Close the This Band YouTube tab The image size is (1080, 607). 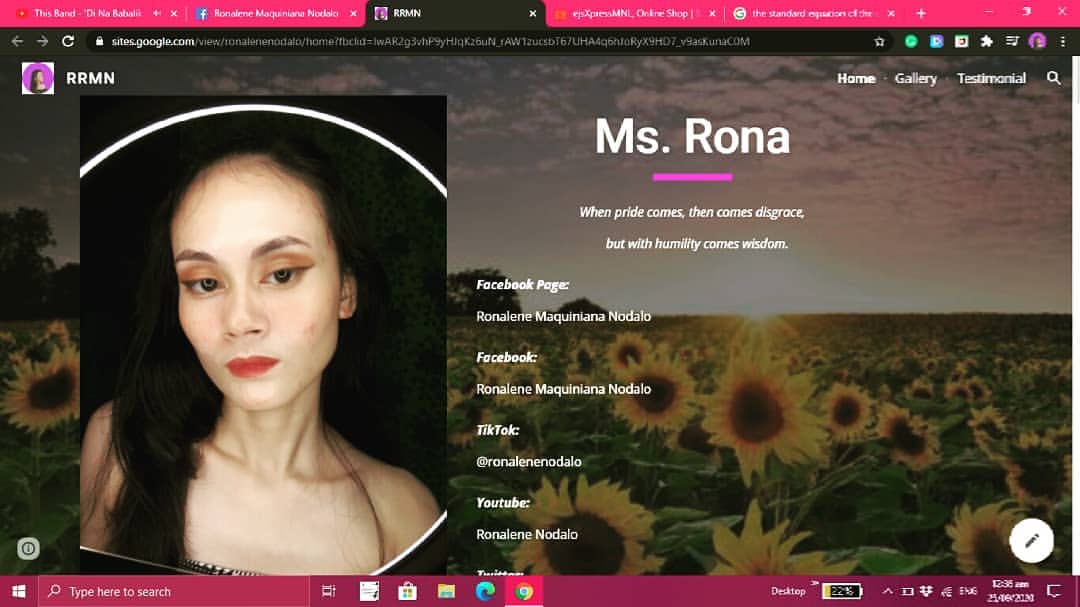(174, 13)
